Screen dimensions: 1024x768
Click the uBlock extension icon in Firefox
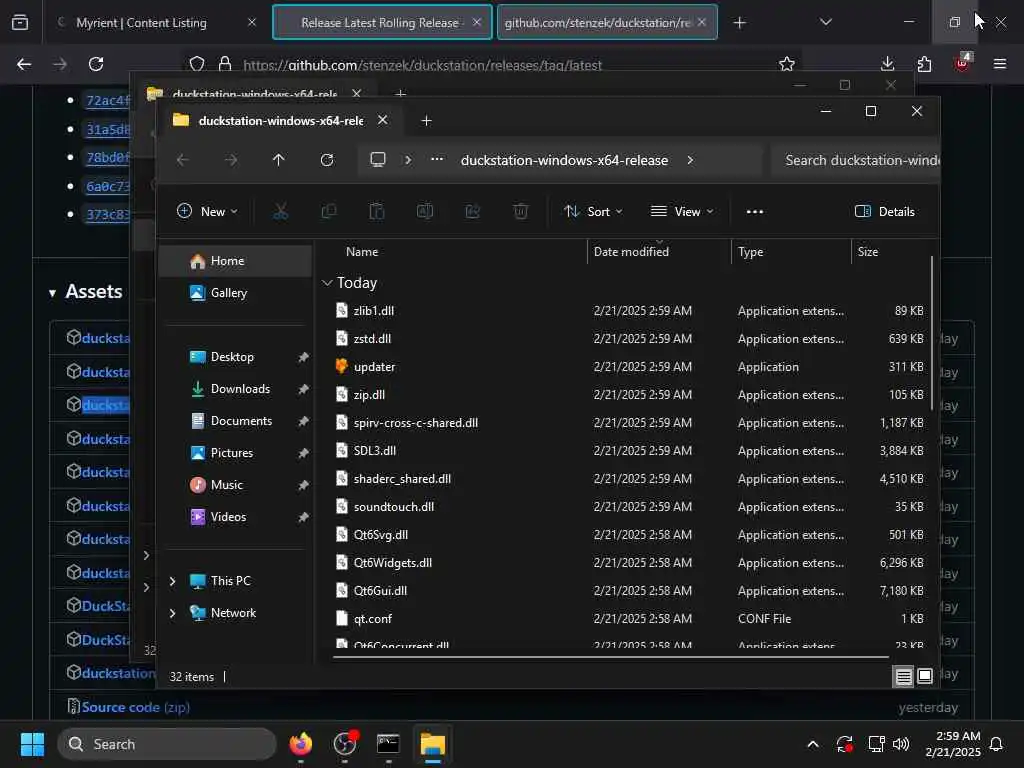963,63
